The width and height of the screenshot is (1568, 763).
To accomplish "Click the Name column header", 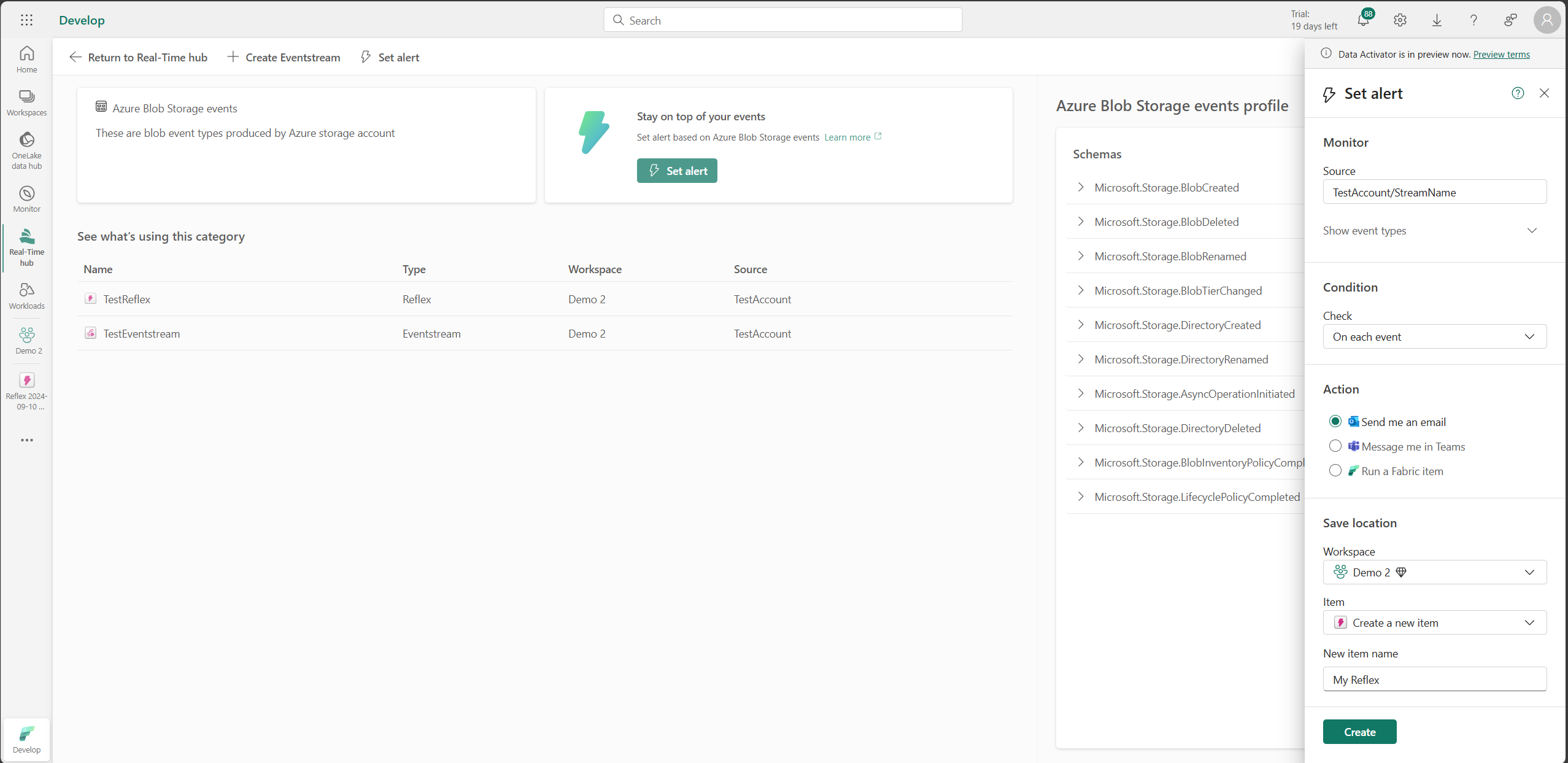I will coord(98,269).
